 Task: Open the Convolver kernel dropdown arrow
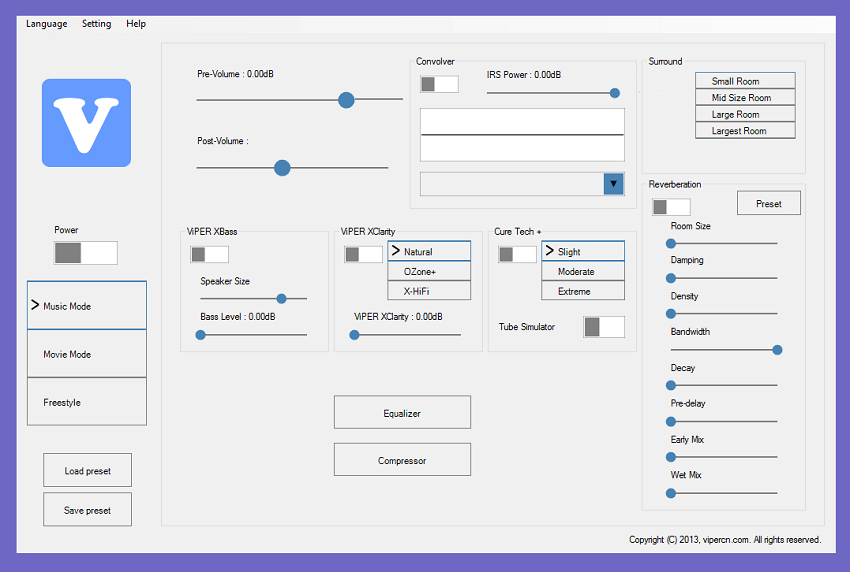pos(614,184)
